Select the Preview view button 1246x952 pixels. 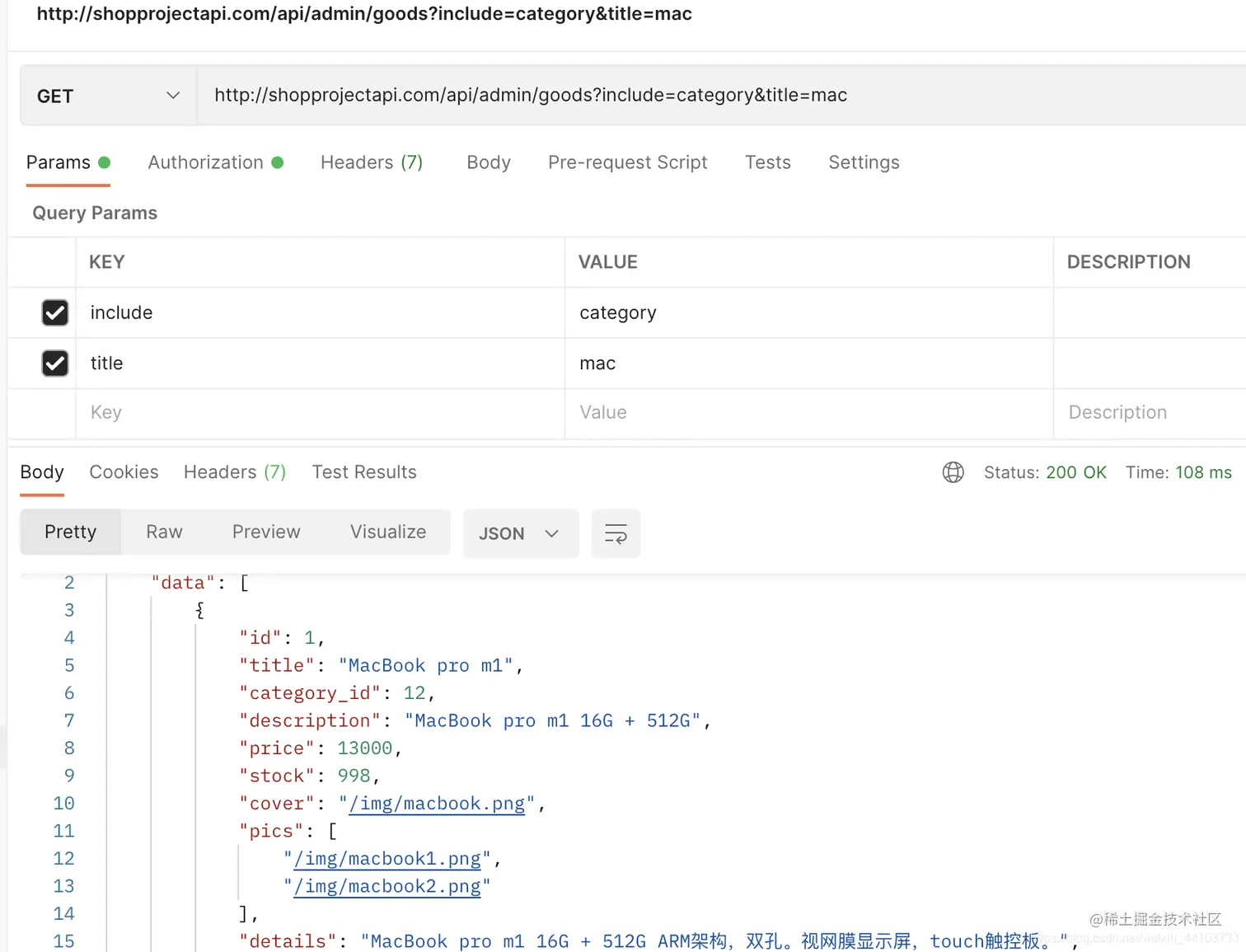click(266, 532)
